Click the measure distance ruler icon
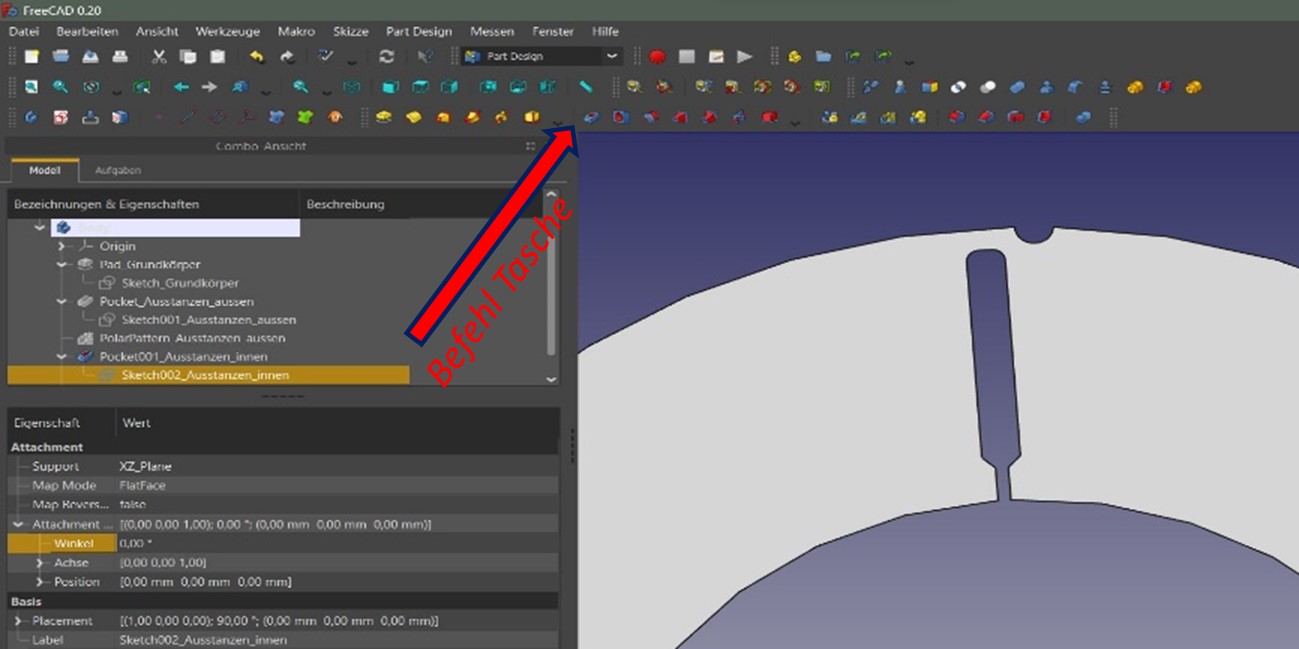 tap(586, 88)
